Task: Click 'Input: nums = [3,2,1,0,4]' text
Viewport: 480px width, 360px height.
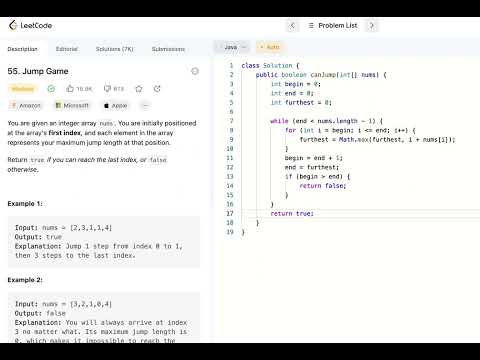Action: click(63, 304)
